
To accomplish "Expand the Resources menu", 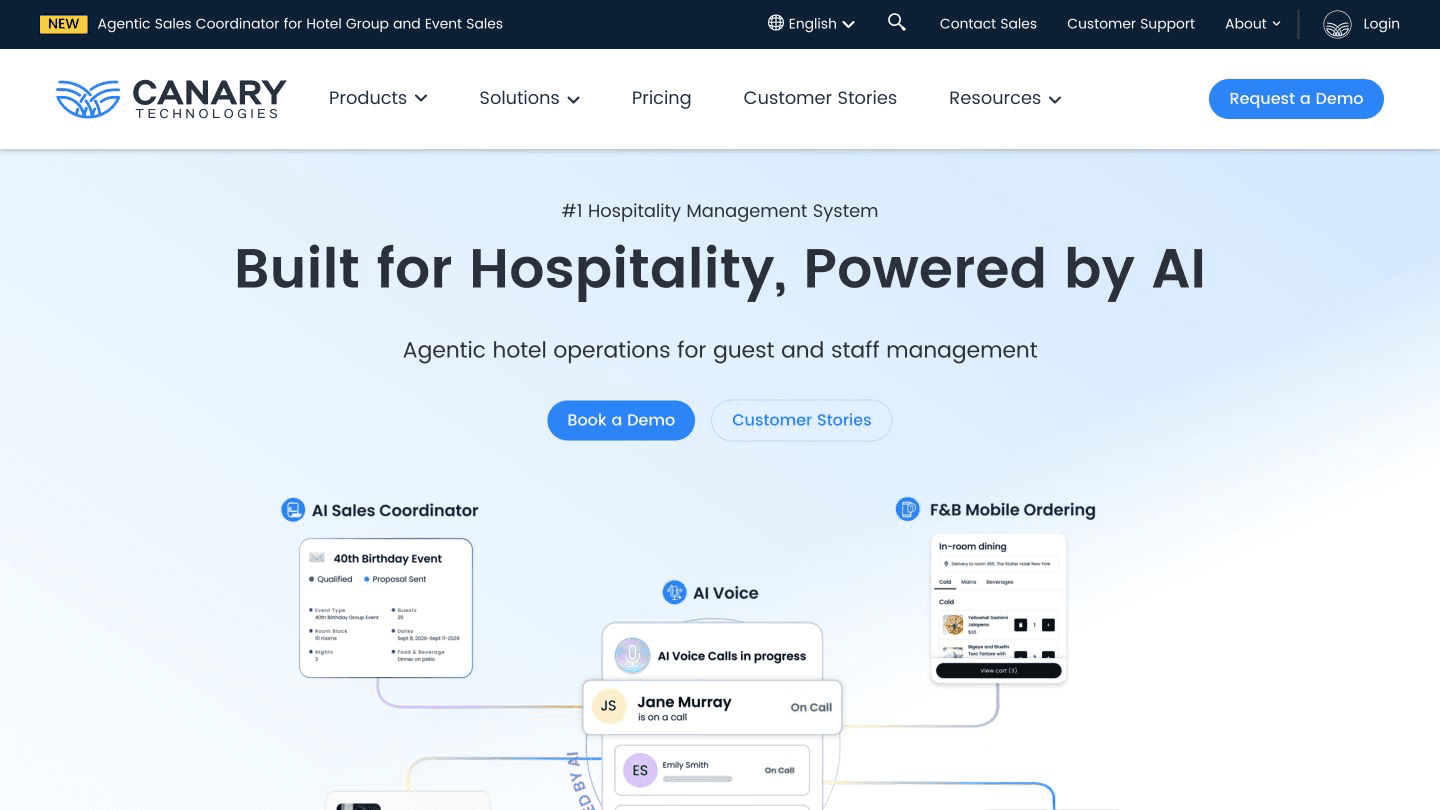I will click(x=1005, y=98).
